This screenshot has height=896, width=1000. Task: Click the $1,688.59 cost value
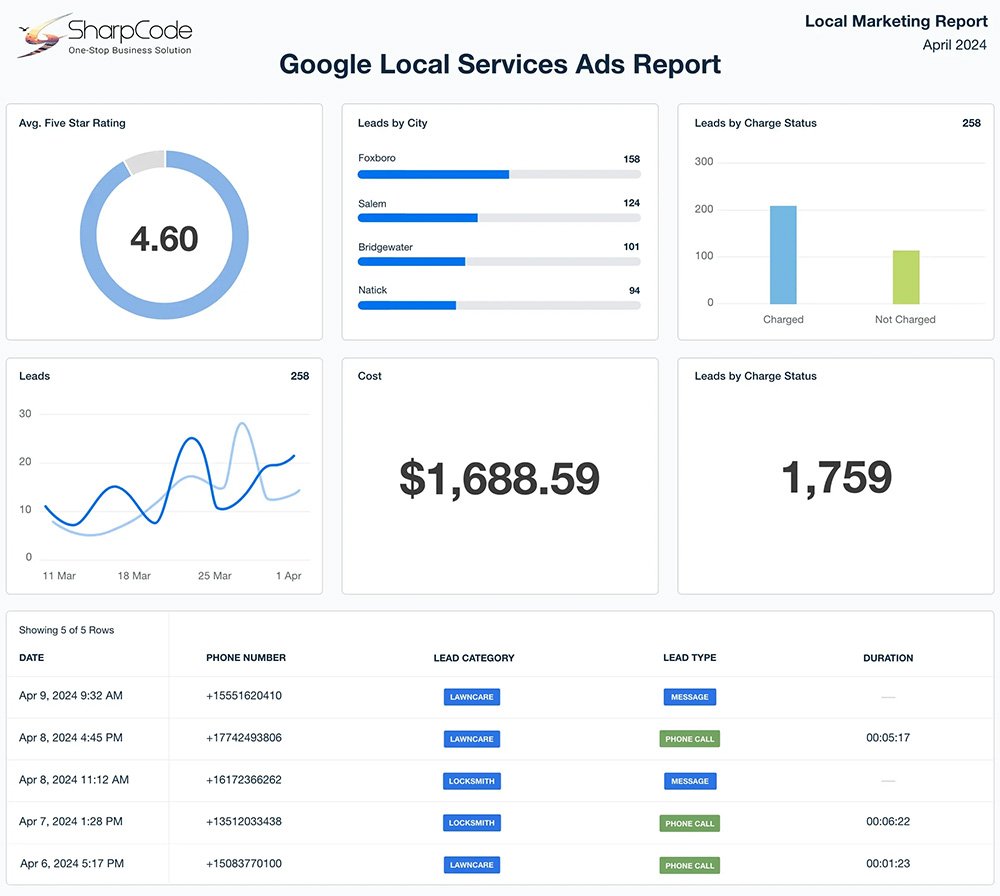[x=499, y=479]
